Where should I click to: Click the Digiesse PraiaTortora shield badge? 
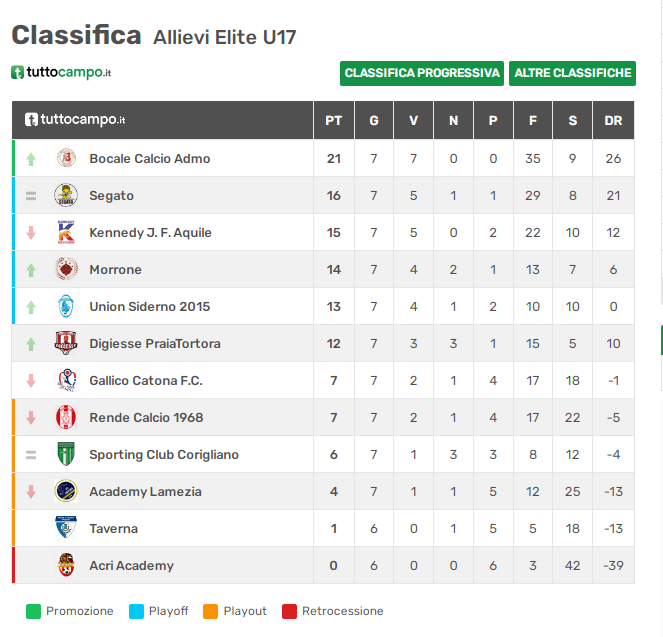pyautogui.click(x=66, y=343)
